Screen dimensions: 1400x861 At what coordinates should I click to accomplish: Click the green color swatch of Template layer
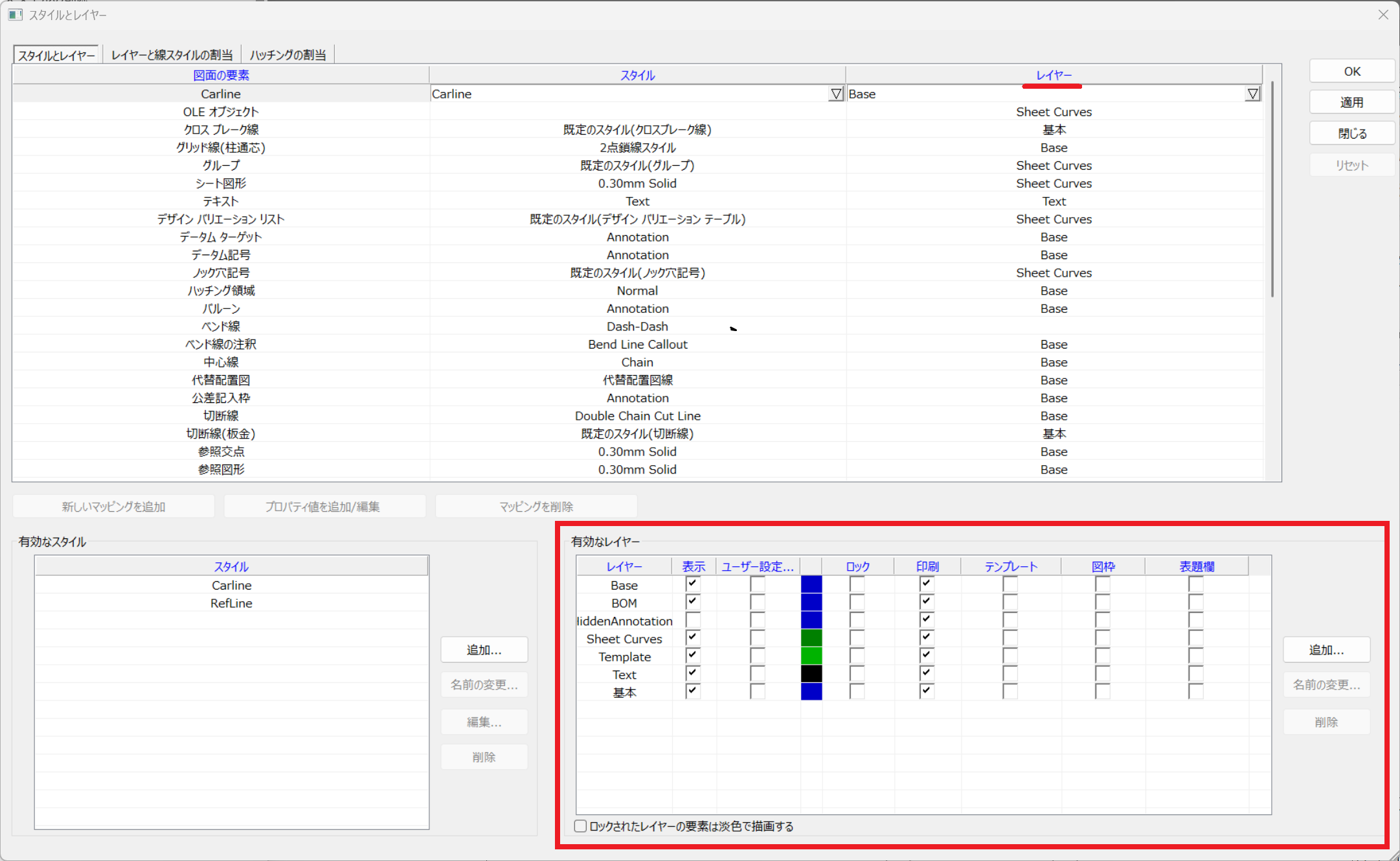click(811, 656)
